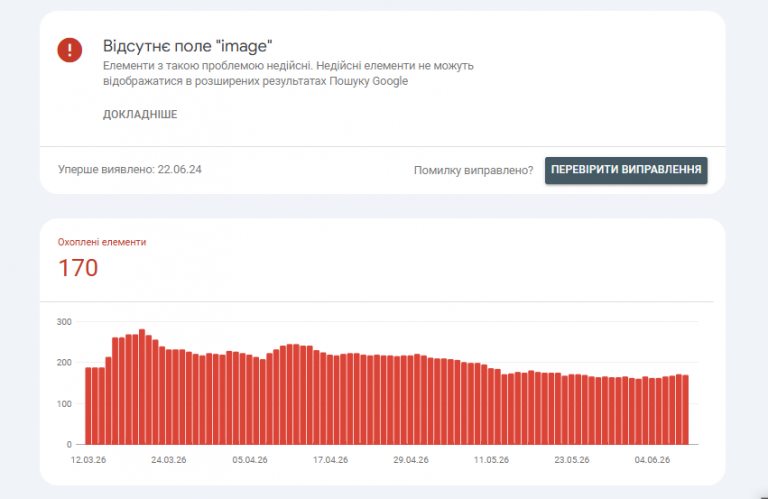The image size is (768, 499).
Task: Open the ДОКЛАДНІШЕ learn more link
Action: click(x=140, y=114)
